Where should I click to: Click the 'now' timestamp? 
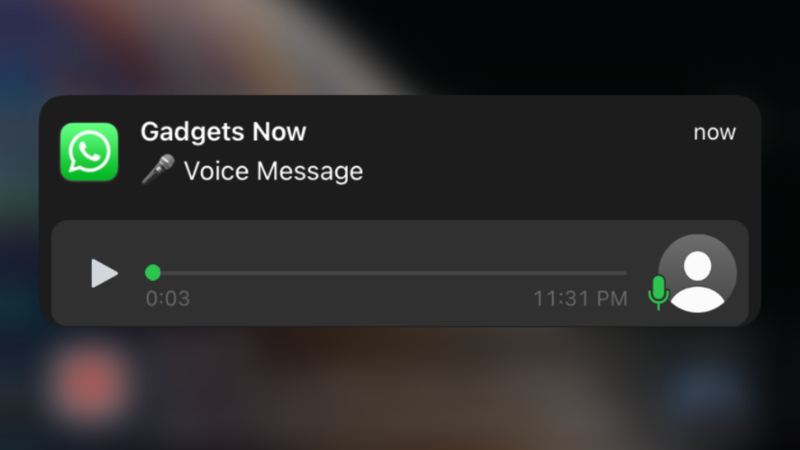pyautogui.click(x=714, y=133)
